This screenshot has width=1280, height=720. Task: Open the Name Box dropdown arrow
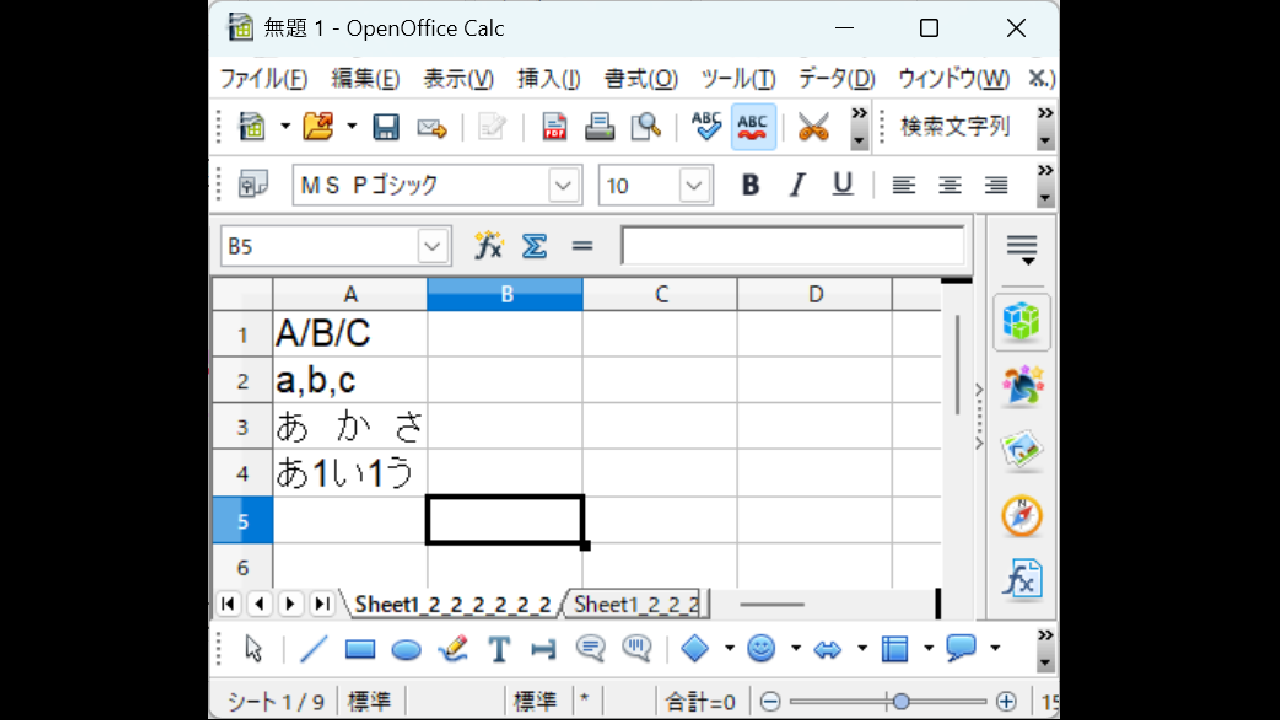coord(432,246)
